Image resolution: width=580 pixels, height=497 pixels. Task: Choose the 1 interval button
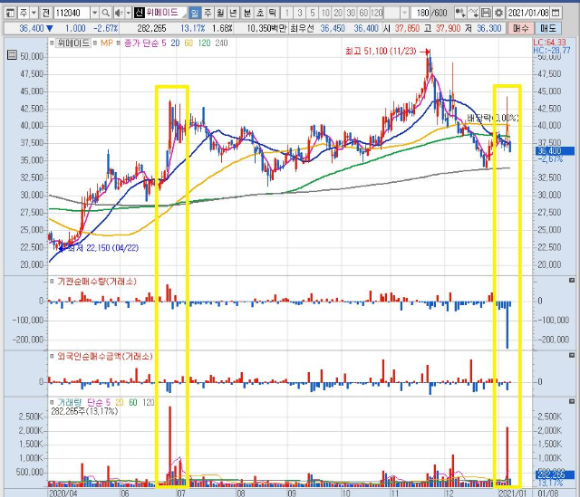pos(287,13)
